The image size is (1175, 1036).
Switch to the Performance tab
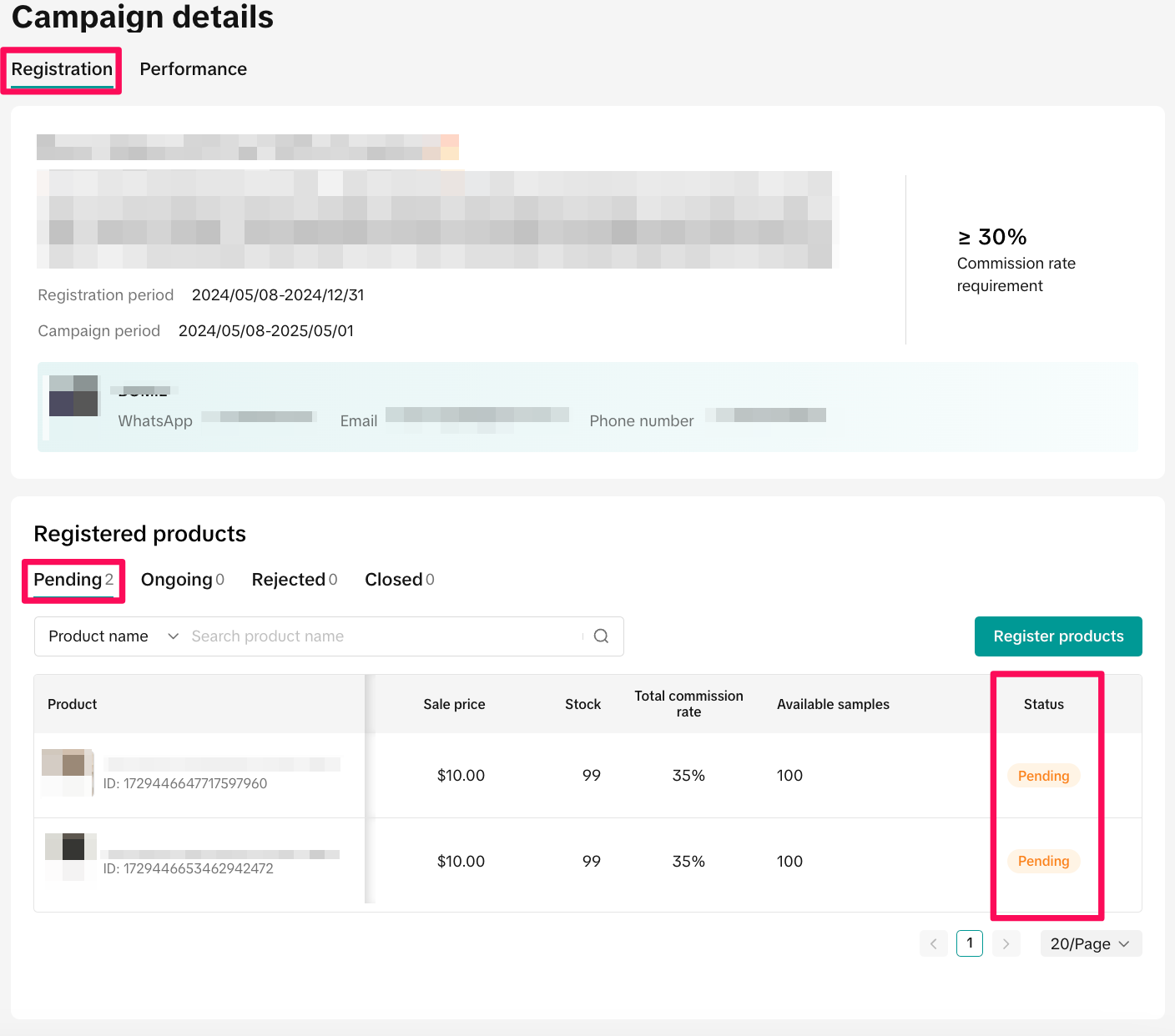coord(193,69)
